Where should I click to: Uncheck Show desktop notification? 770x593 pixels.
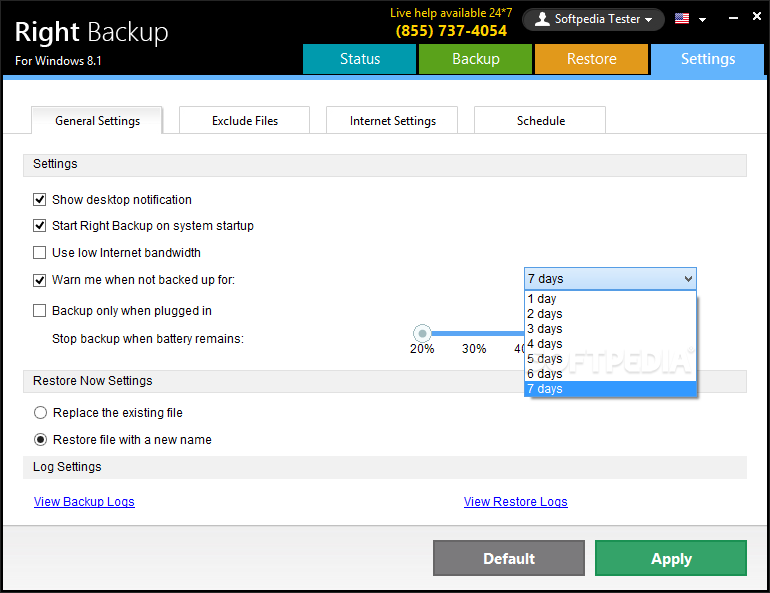coord(39,200)
